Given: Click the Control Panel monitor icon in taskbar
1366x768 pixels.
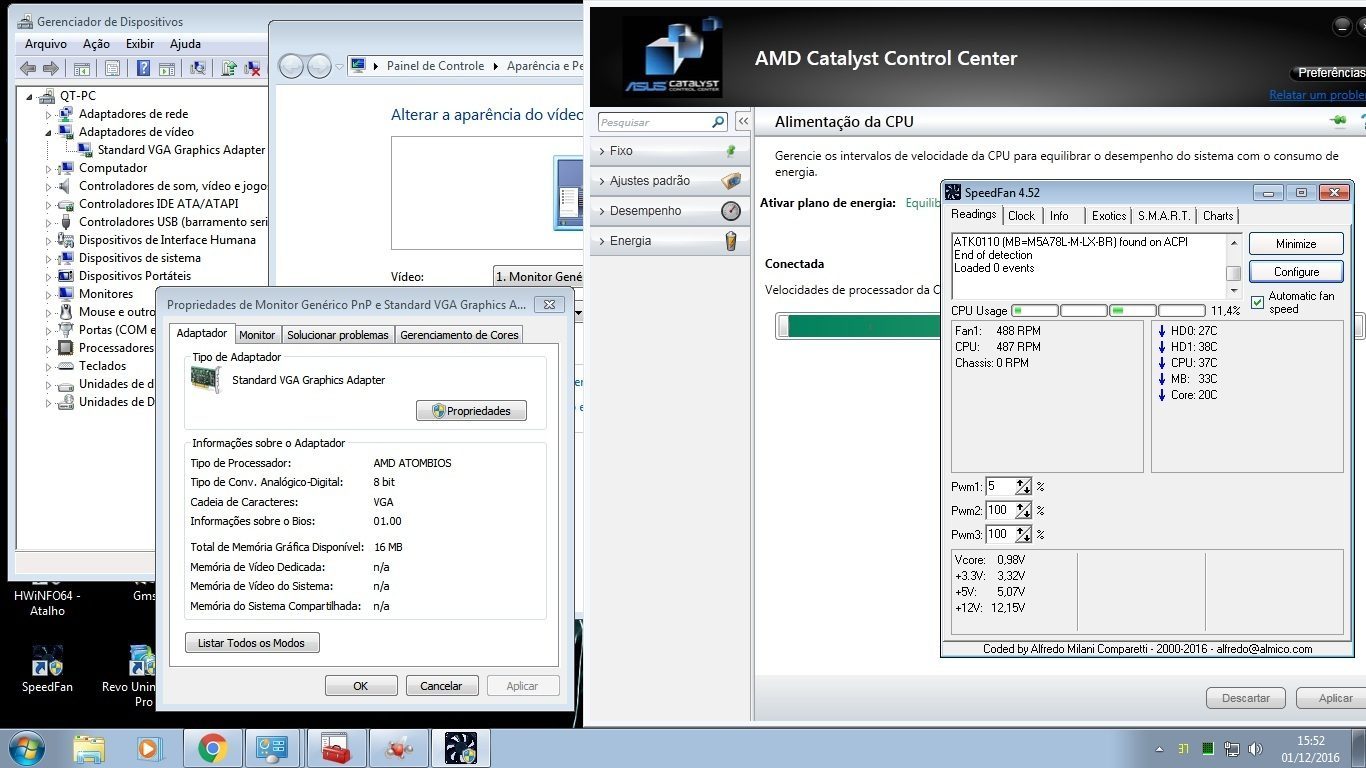Looking at the screenshot, I should [272, 748].
